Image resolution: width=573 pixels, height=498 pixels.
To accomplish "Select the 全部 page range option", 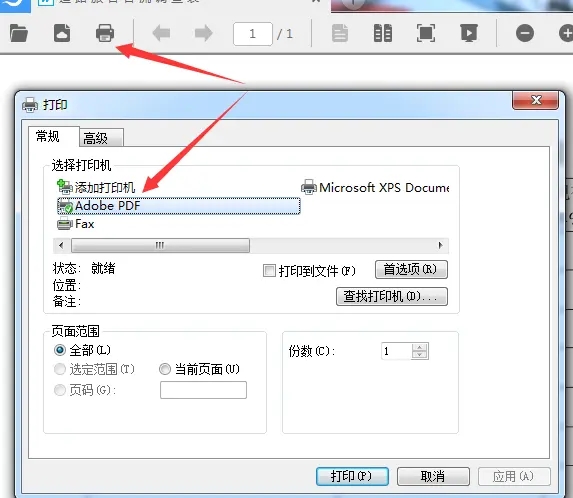I will pos(60,350).
